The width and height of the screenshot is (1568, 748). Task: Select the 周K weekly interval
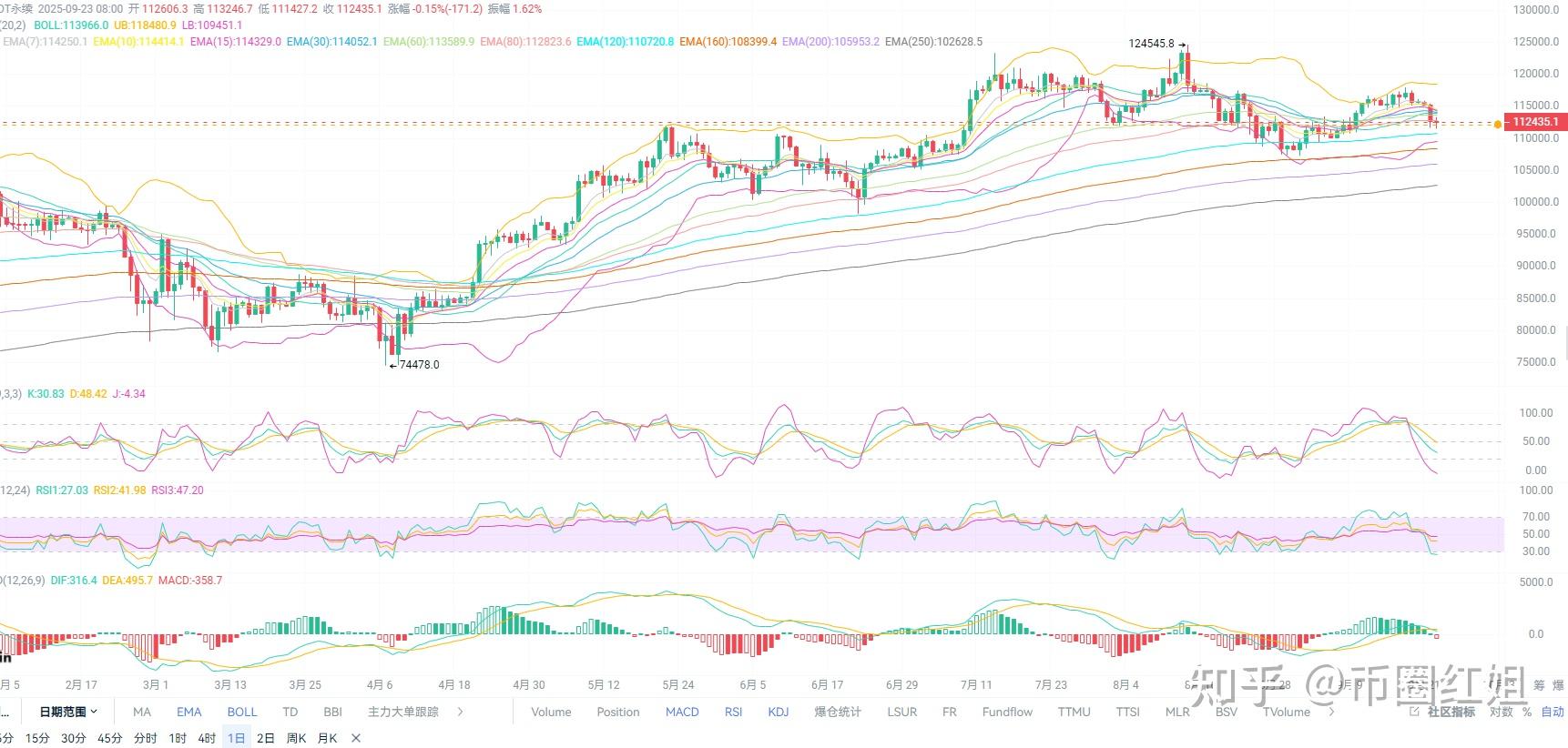(x=296, y=738)
